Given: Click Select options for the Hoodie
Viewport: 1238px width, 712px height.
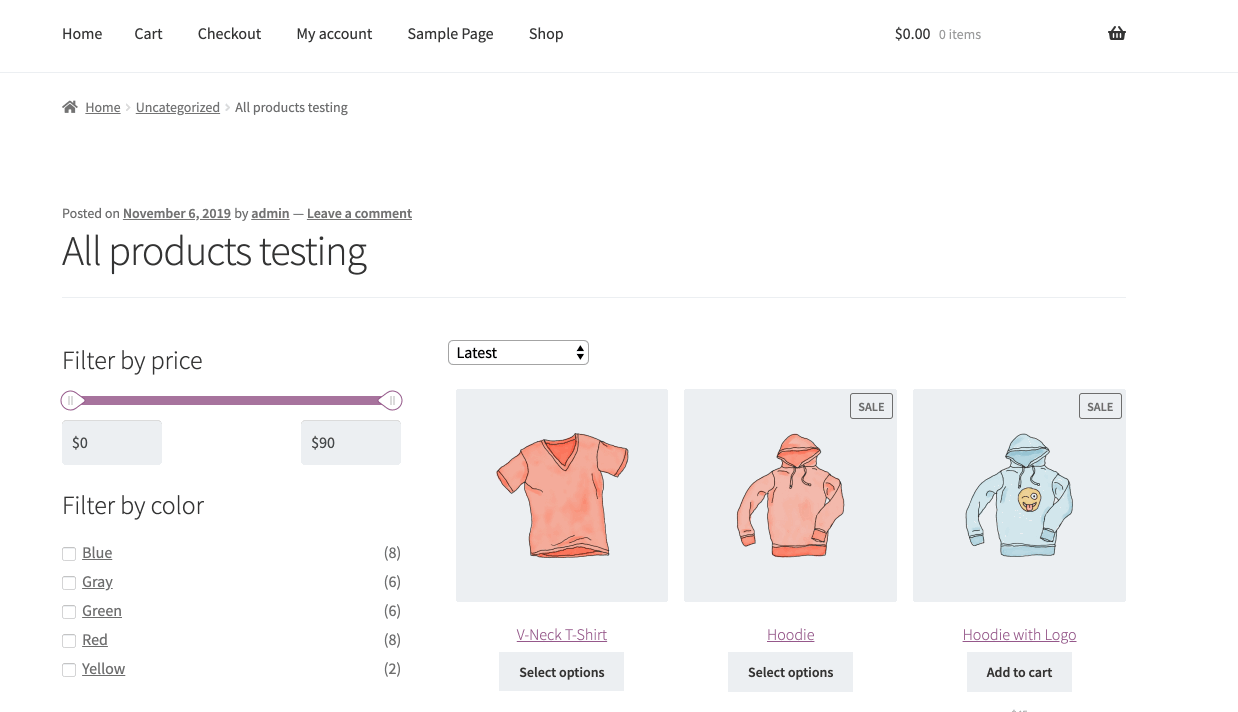Looking at the screenshot, I should [x=790, y=671].
